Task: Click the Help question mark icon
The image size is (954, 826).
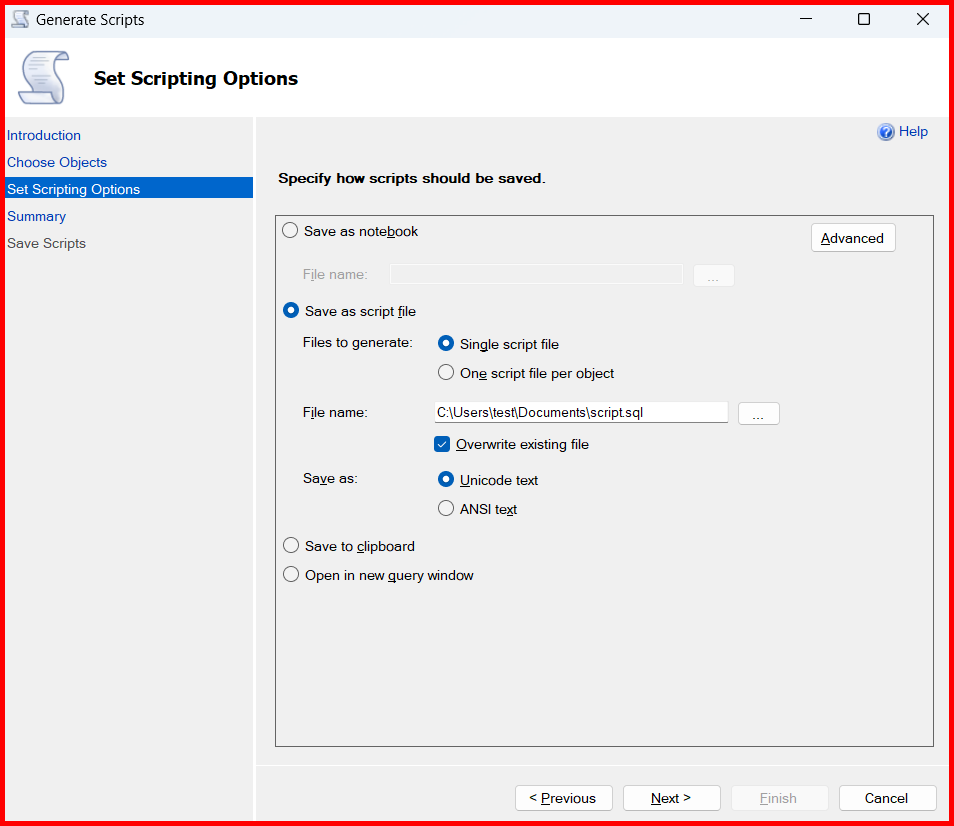Action: tap(885, 132)
